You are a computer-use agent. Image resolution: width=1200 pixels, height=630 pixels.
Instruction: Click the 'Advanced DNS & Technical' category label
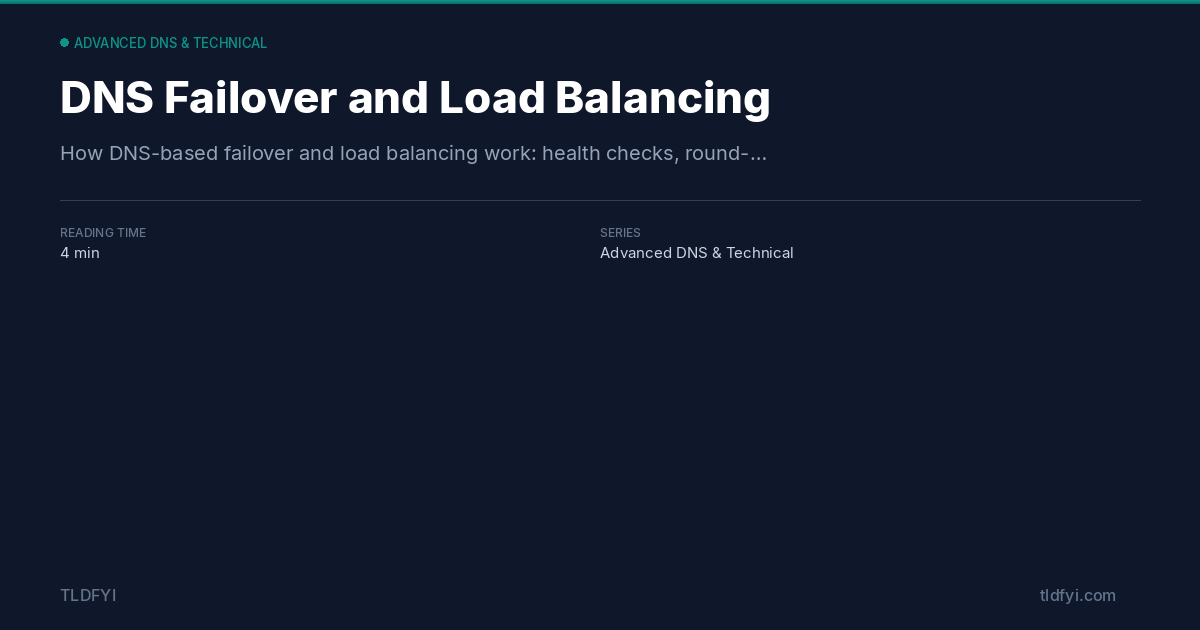pos(170,43)
